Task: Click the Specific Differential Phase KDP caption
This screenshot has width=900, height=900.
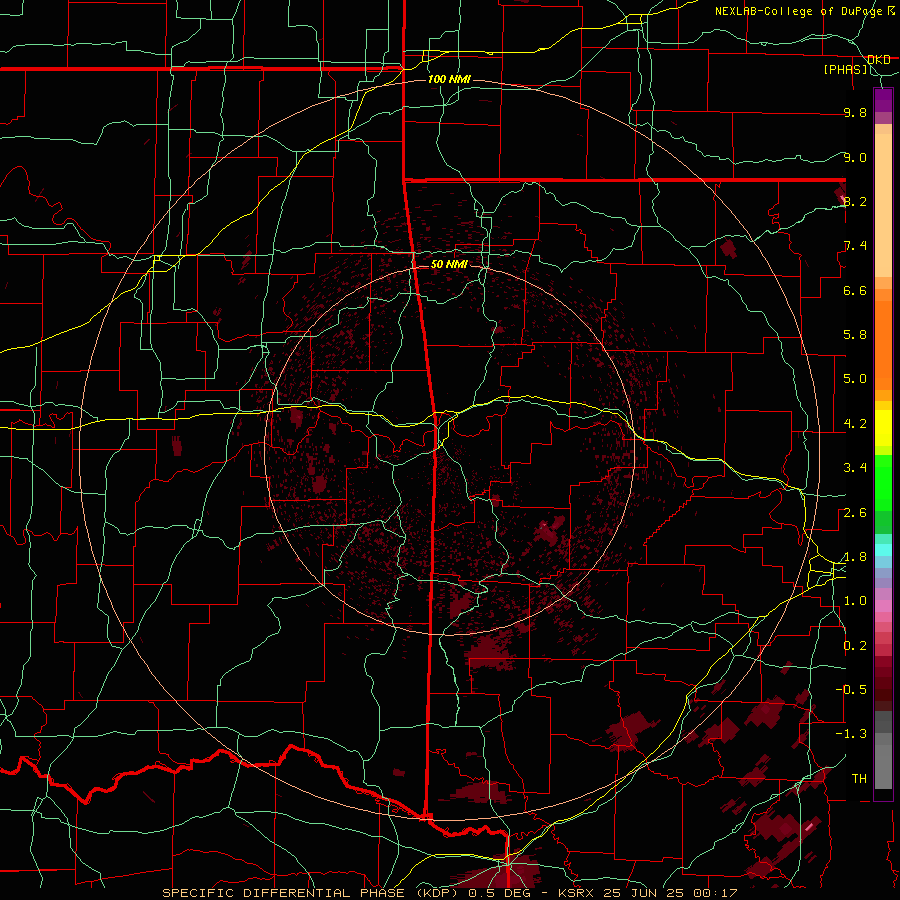Action: point(449,893)
